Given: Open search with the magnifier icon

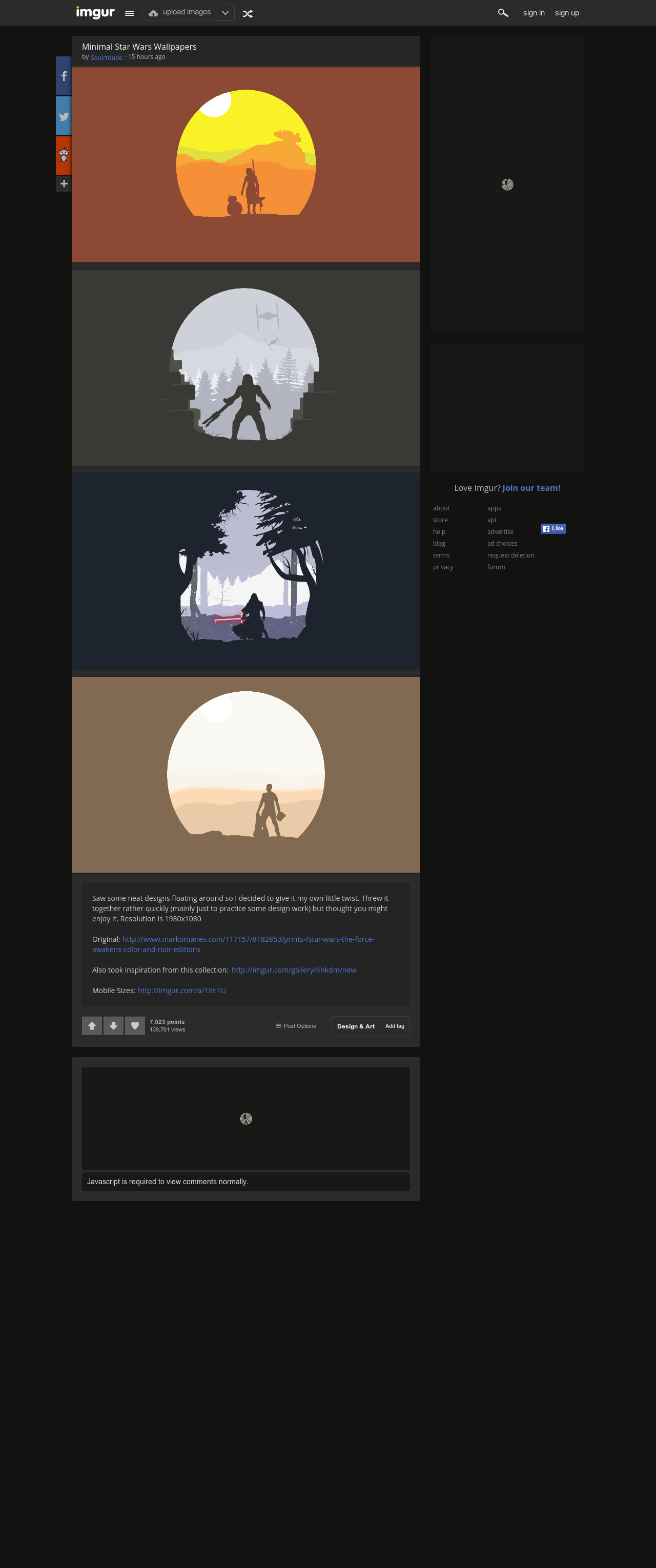Looking at the screenshot, I should coord(503,13).
